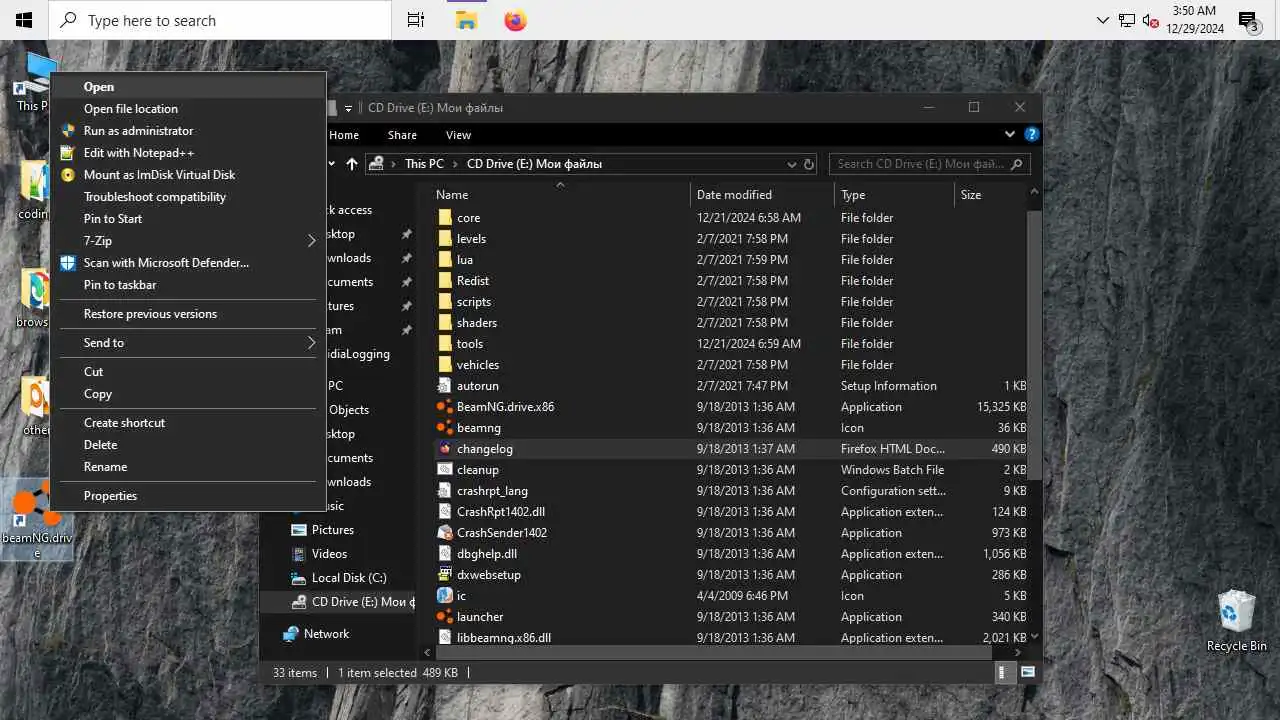Expand the Send to submenu

click(311, 343)
